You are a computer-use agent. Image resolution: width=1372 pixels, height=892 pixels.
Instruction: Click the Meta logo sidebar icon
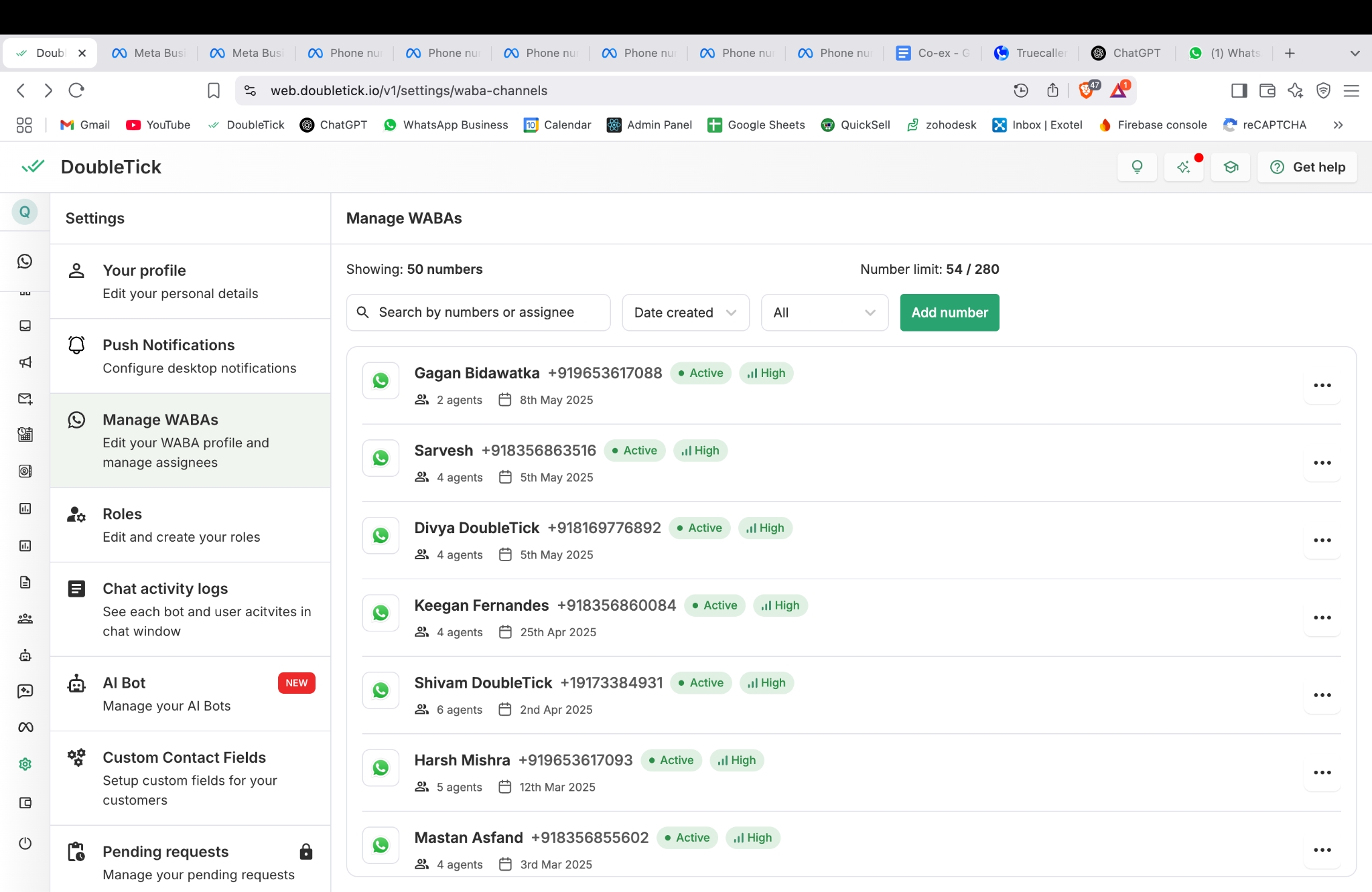click(25, 727)
